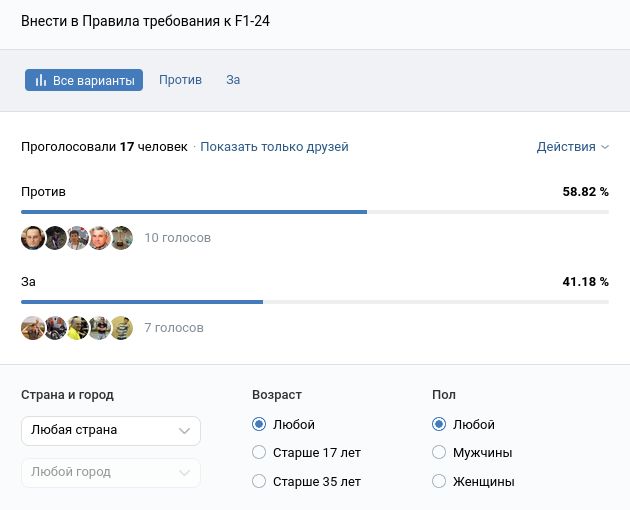Click first voter avatar under За
630x510 pixels.
pos(33,328)
